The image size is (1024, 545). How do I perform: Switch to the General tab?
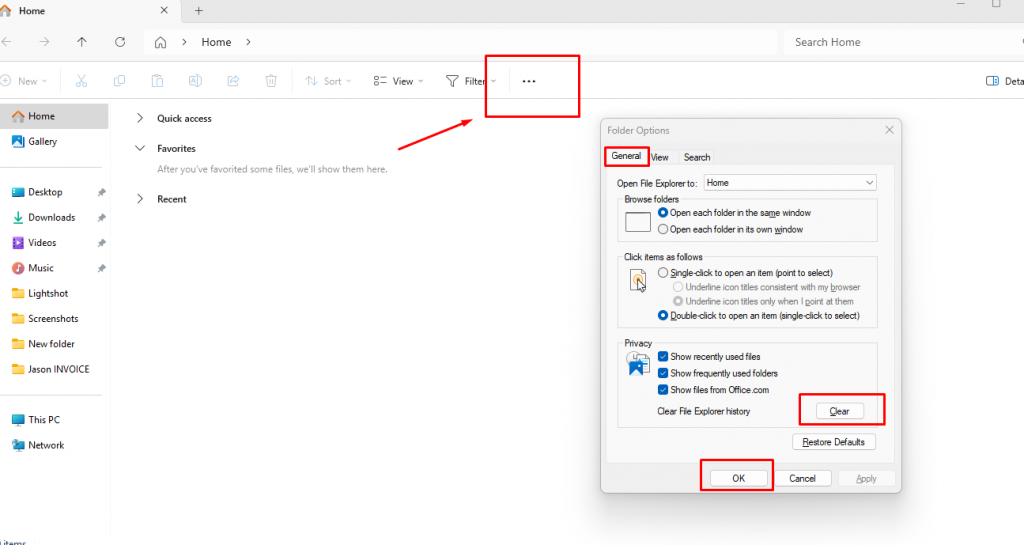626,156
